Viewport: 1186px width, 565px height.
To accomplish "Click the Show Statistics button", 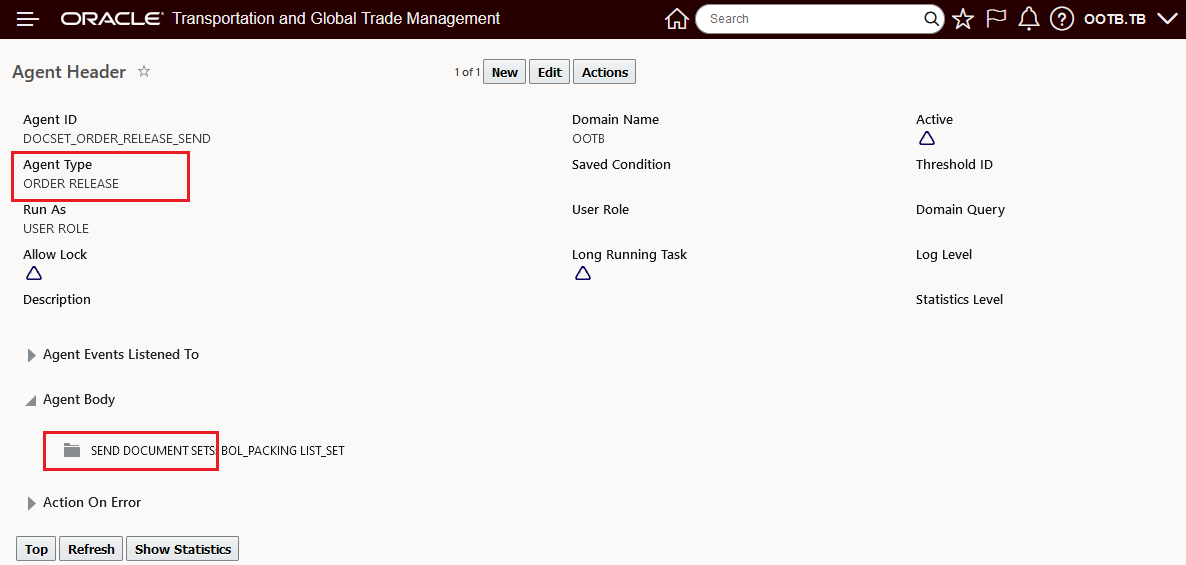I will pyautogui.click(x=183, y=549).
